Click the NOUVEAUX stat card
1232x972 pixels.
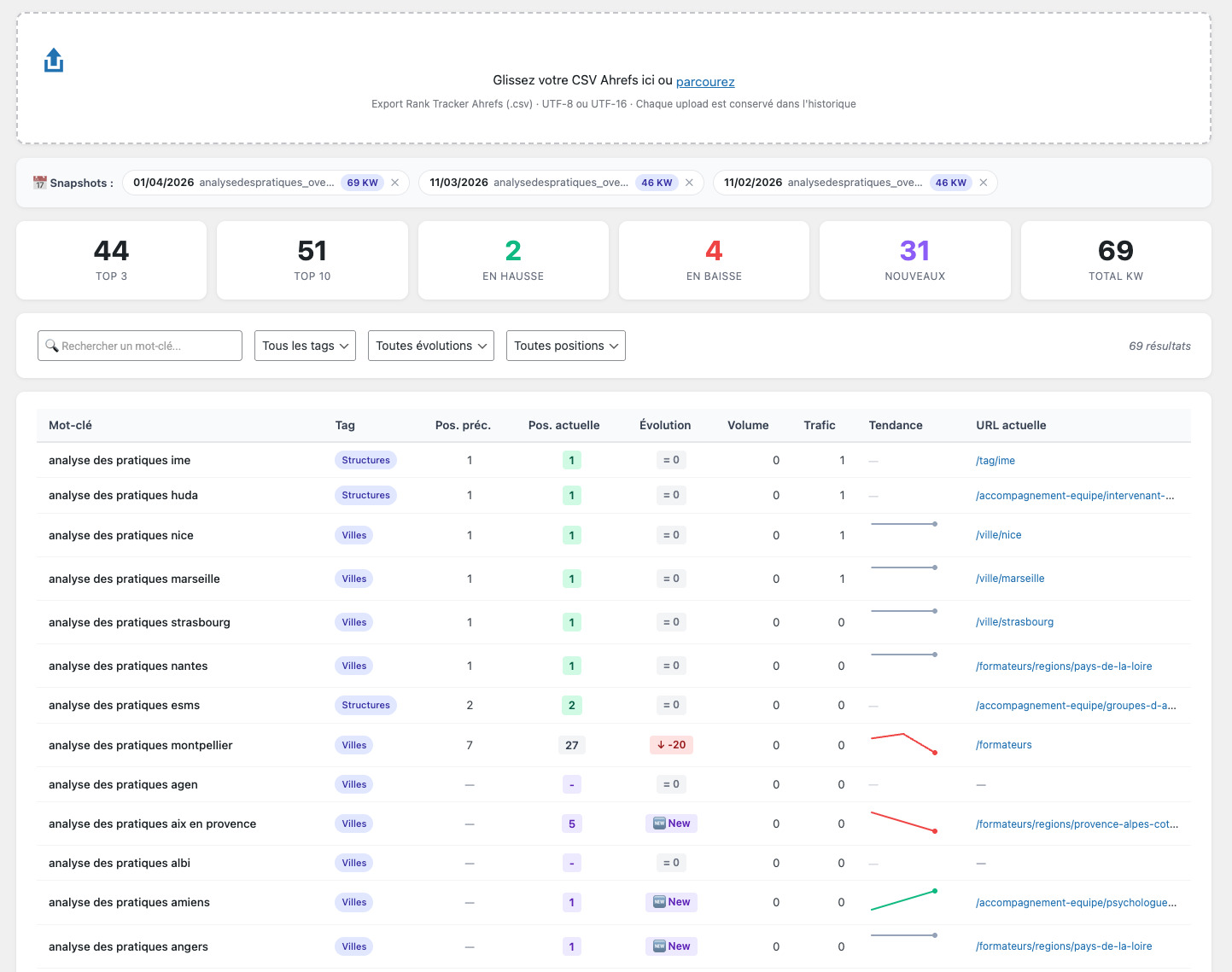(x=915, y=260)
